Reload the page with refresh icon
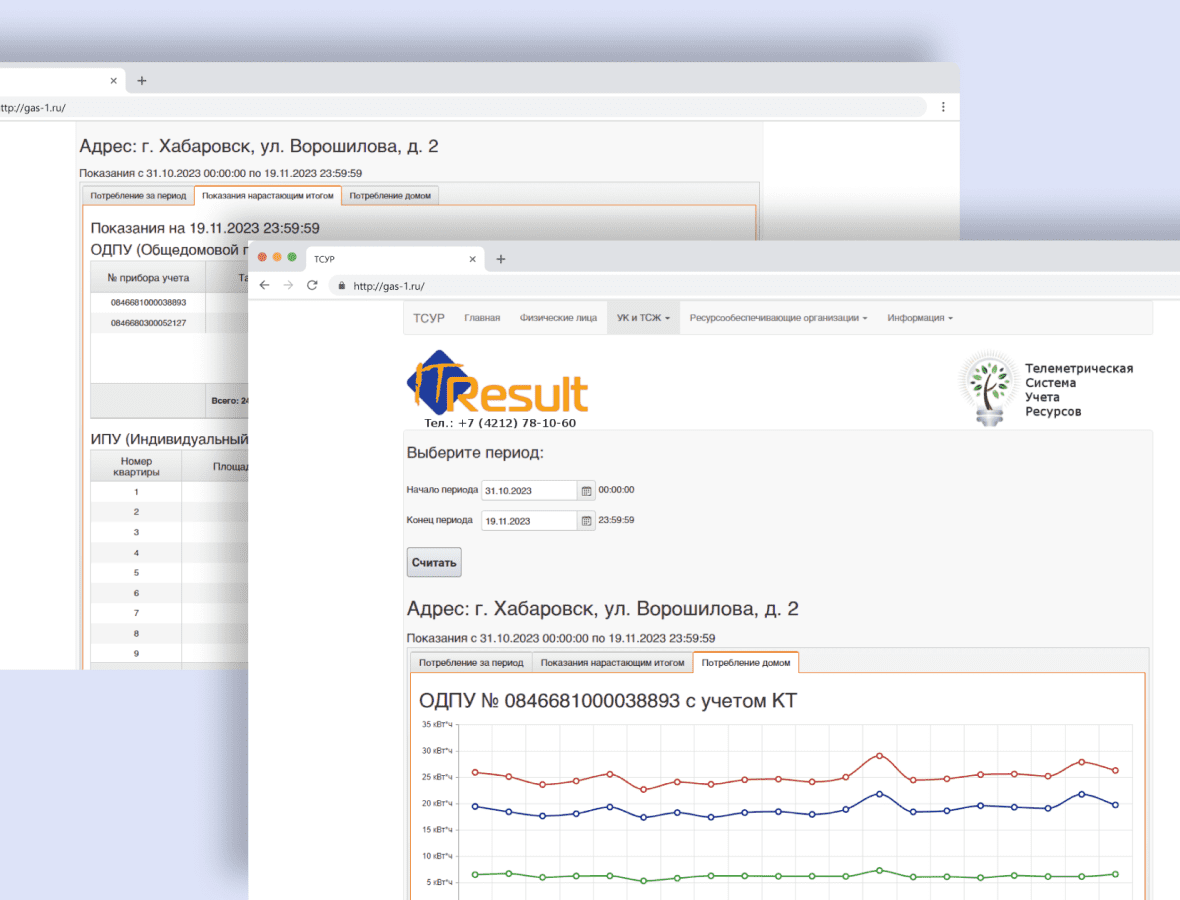The image size is (1180, 900). click(312, 285)
